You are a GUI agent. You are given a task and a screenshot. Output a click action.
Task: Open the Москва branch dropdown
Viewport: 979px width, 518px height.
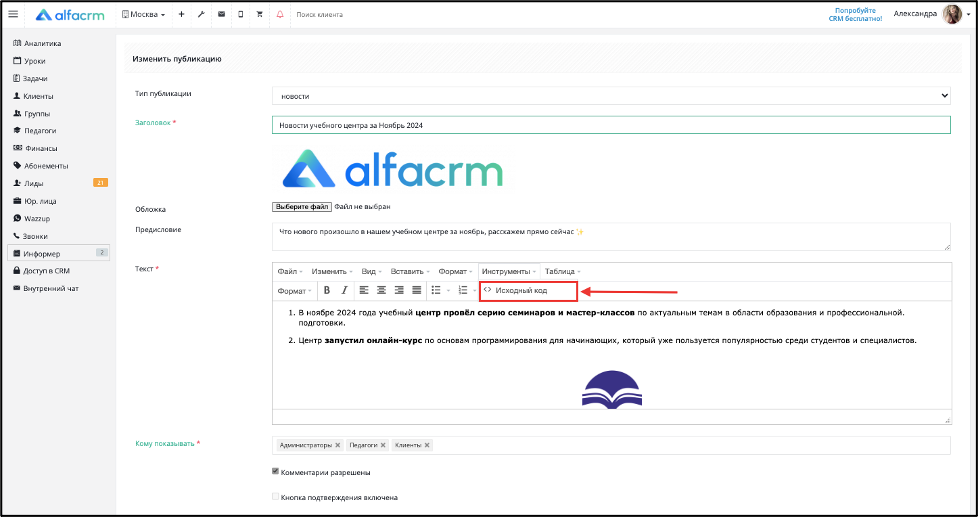tap(144, 14)
